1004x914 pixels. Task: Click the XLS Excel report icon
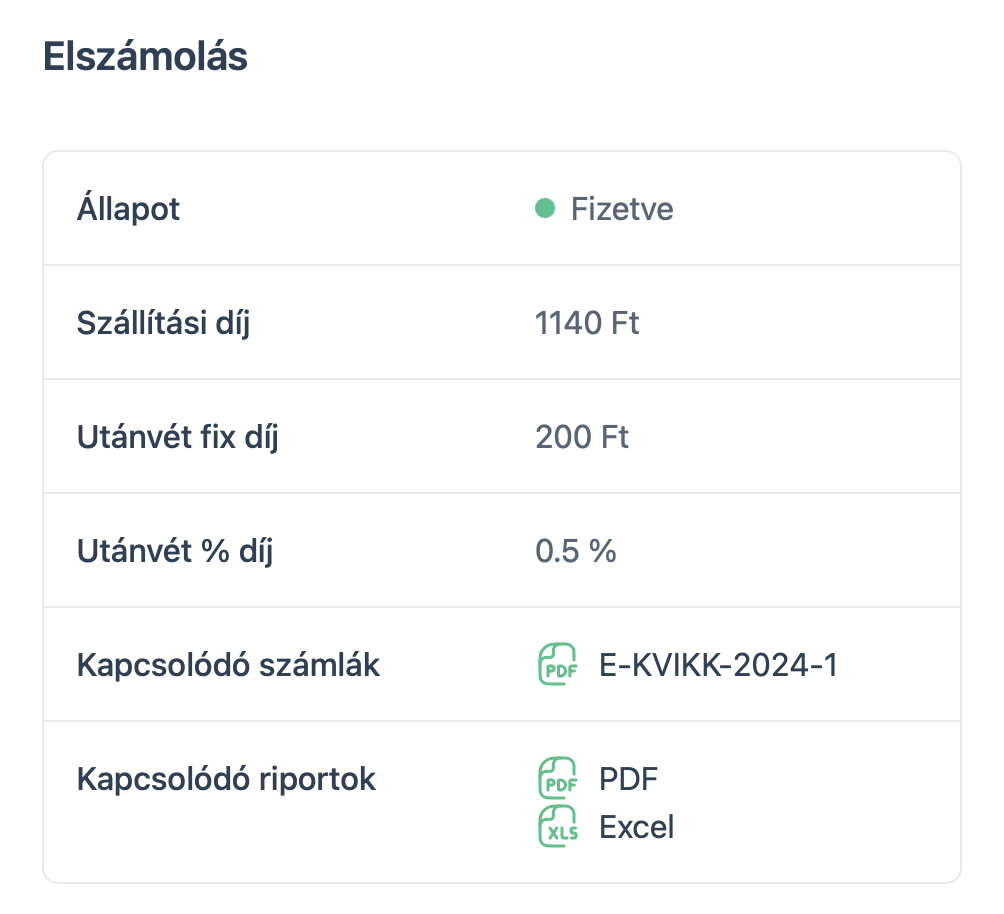pyautogui.click(x=558, y=827)
